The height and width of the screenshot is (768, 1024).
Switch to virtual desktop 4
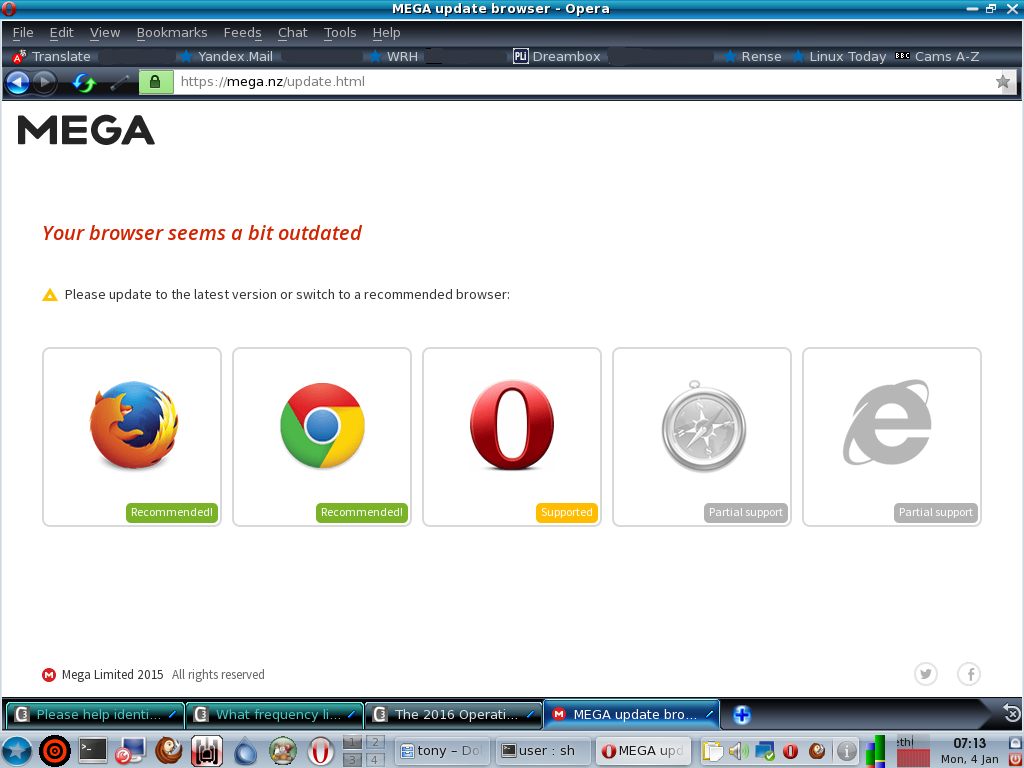tap(375, 760)
